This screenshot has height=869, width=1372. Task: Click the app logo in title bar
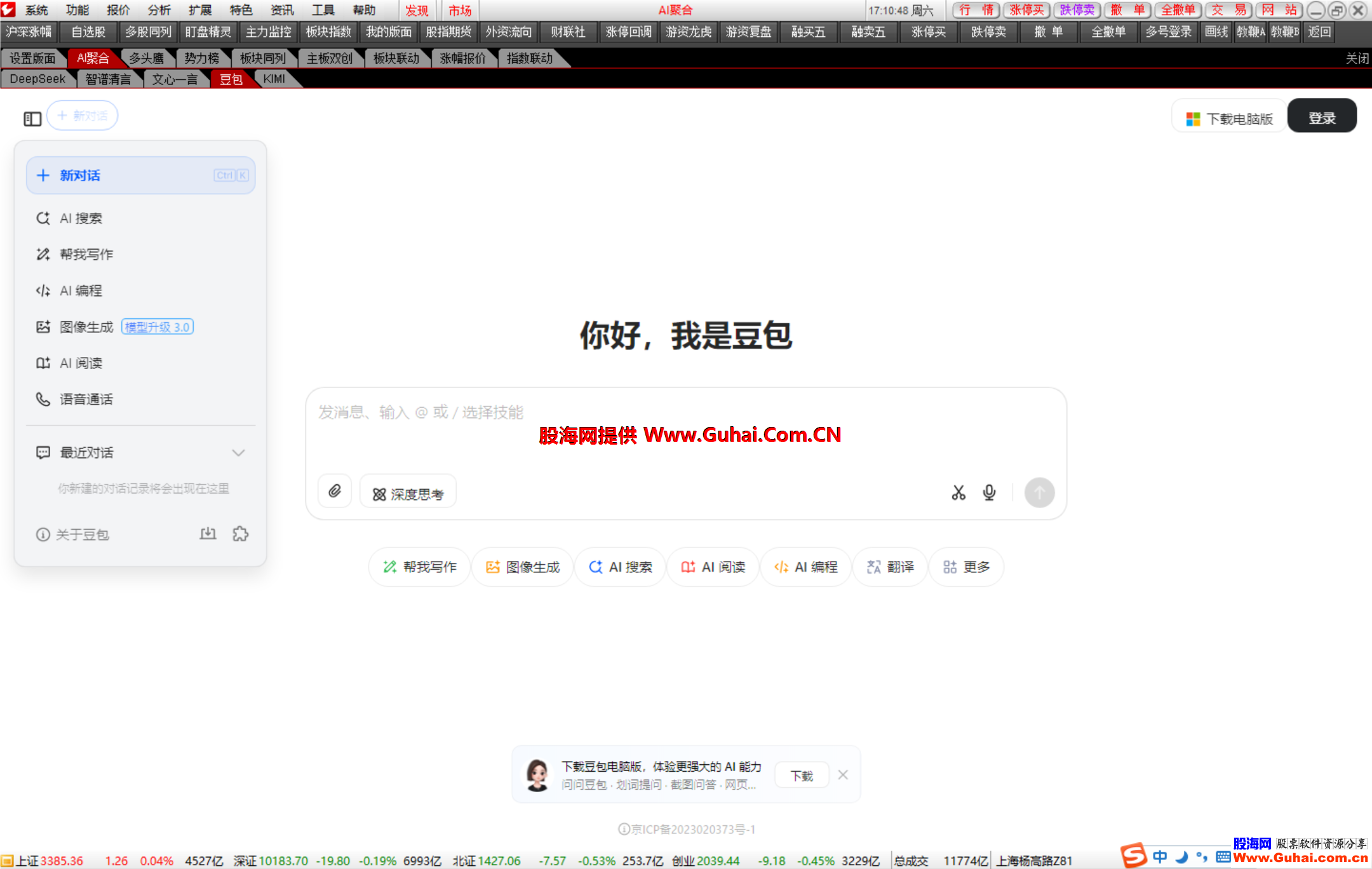8,10
